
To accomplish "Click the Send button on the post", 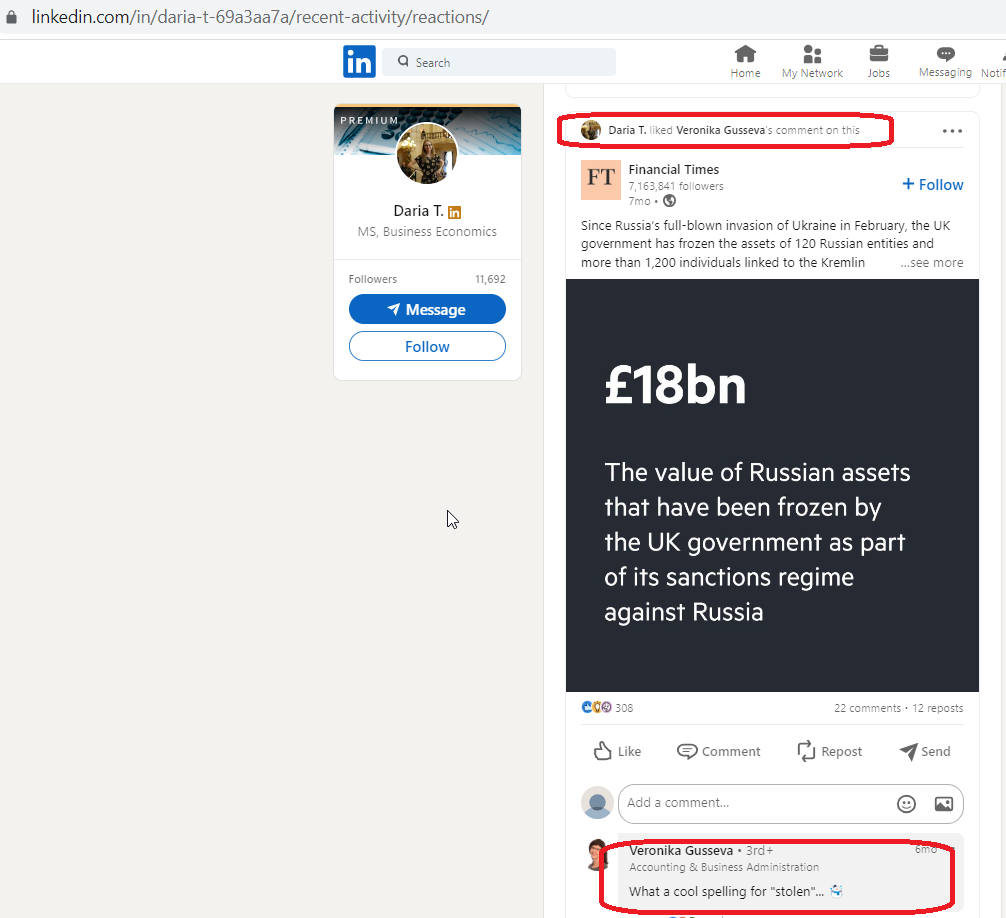I will tap(925, 751).
